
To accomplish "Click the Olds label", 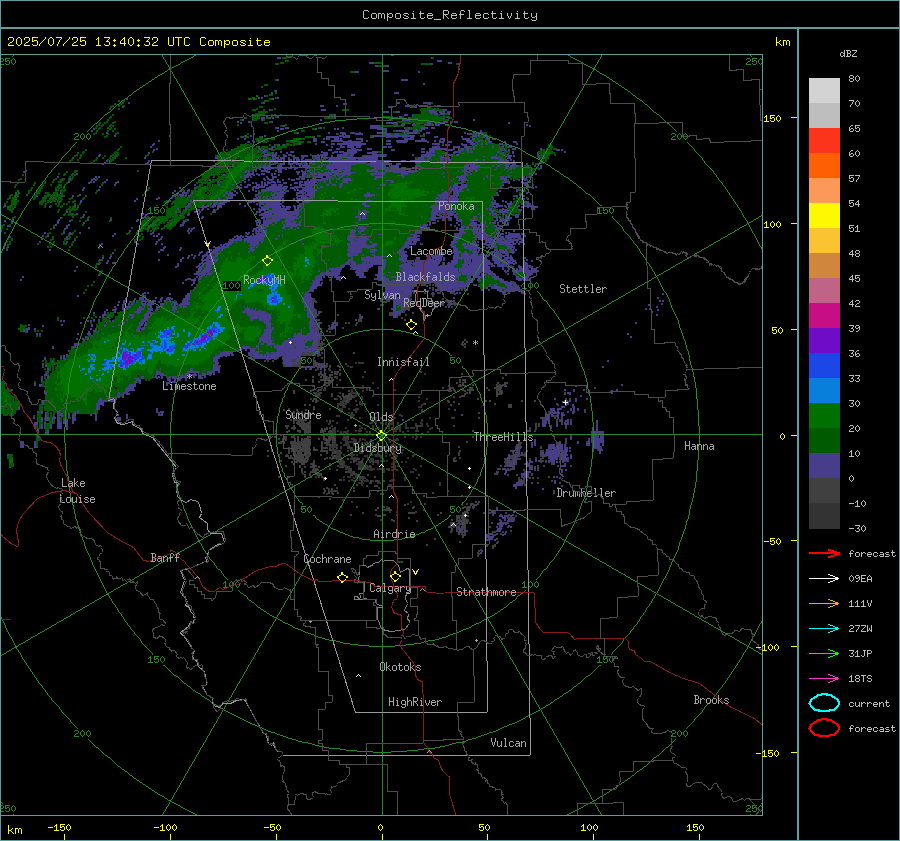I will (381, 417).
